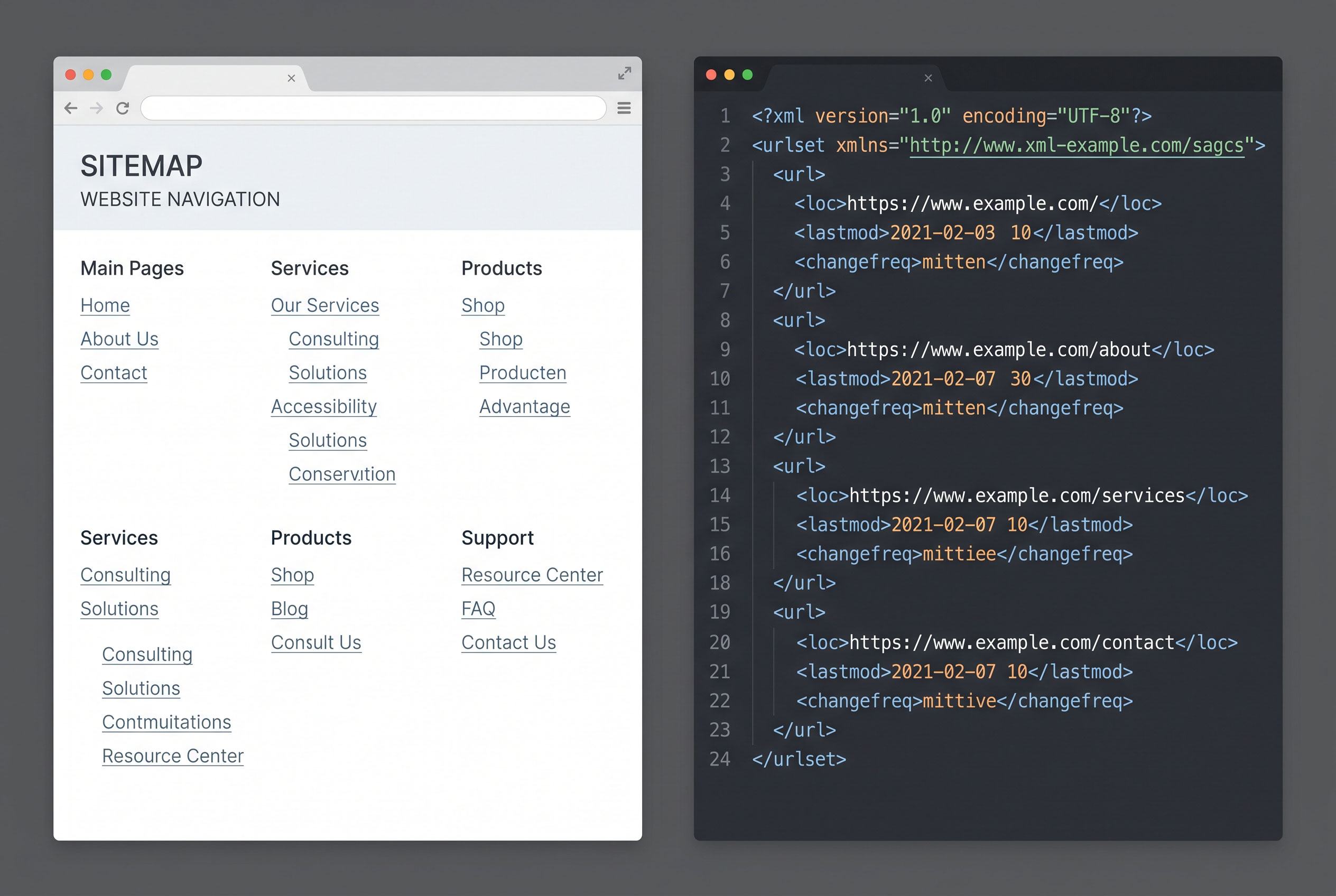Open the Consult Us link

[316, 643]
